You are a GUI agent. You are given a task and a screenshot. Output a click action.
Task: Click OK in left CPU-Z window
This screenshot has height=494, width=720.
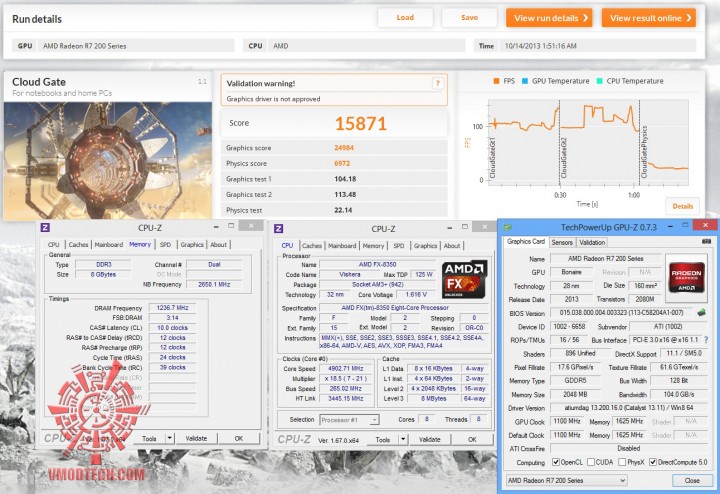239,438
